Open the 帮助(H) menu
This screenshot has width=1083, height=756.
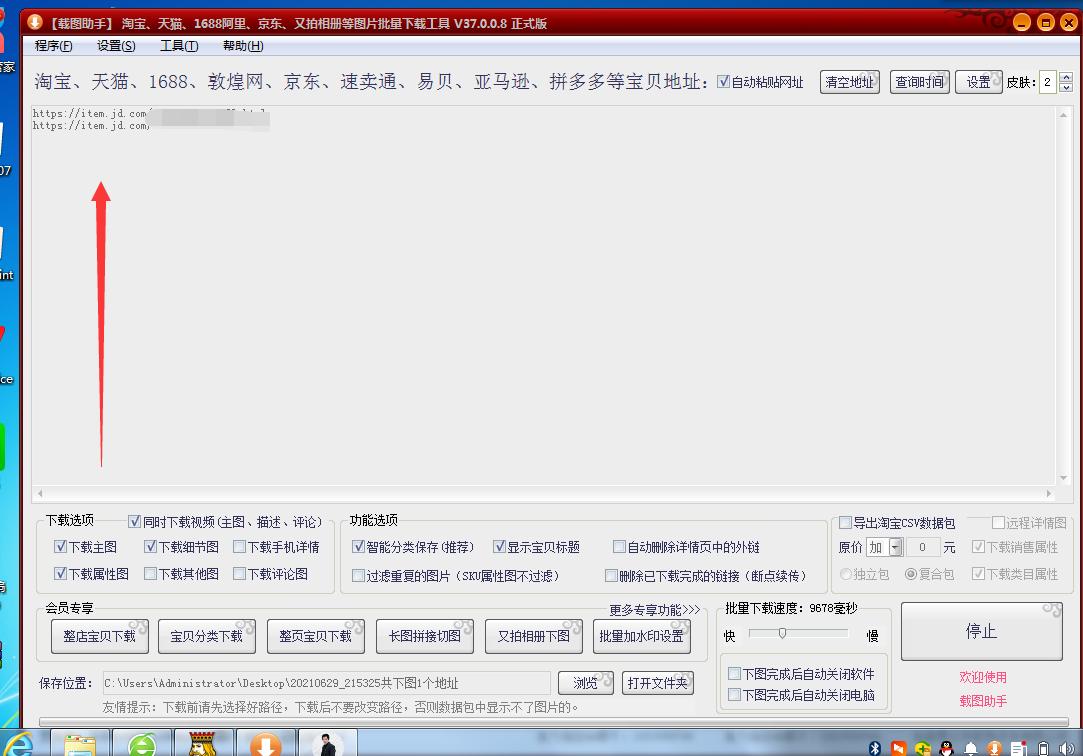tap(240, 45)
